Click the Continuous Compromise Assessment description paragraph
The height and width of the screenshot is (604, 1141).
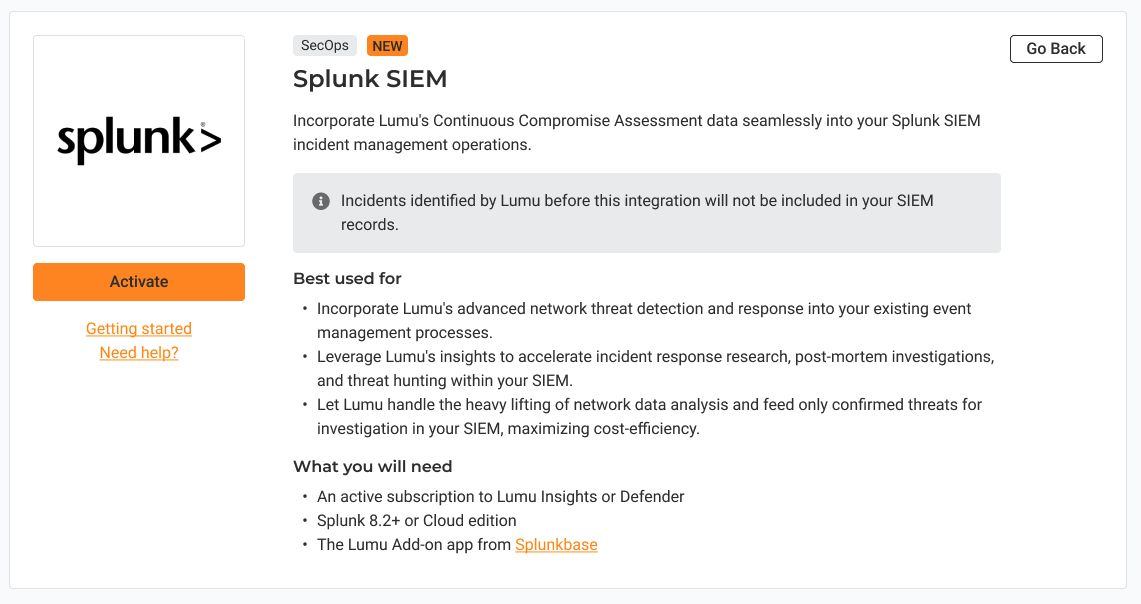tap(636, 133)
